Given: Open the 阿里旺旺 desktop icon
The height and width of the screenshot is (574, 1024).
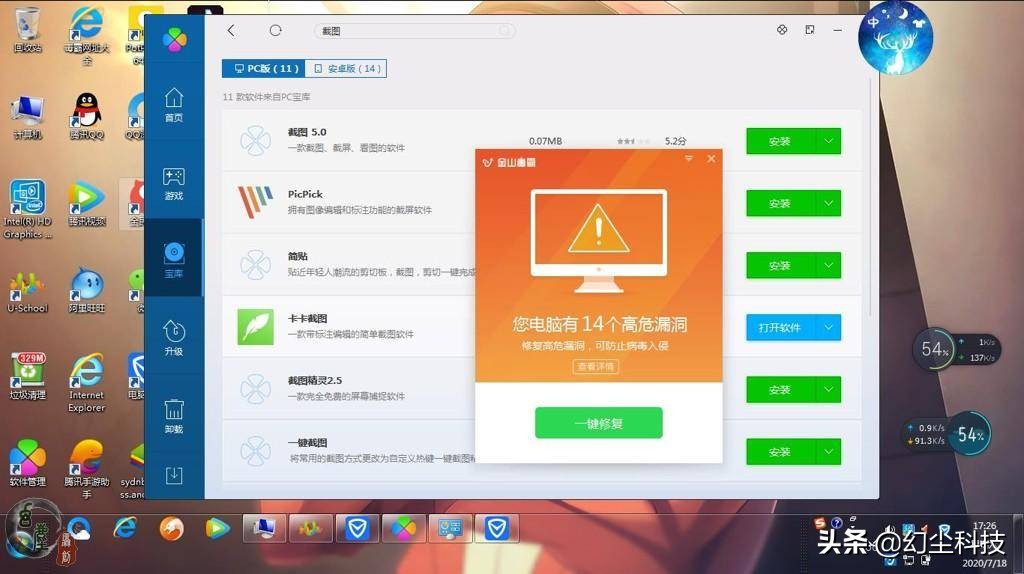Looking at the screenshot, I should (86, 290).
